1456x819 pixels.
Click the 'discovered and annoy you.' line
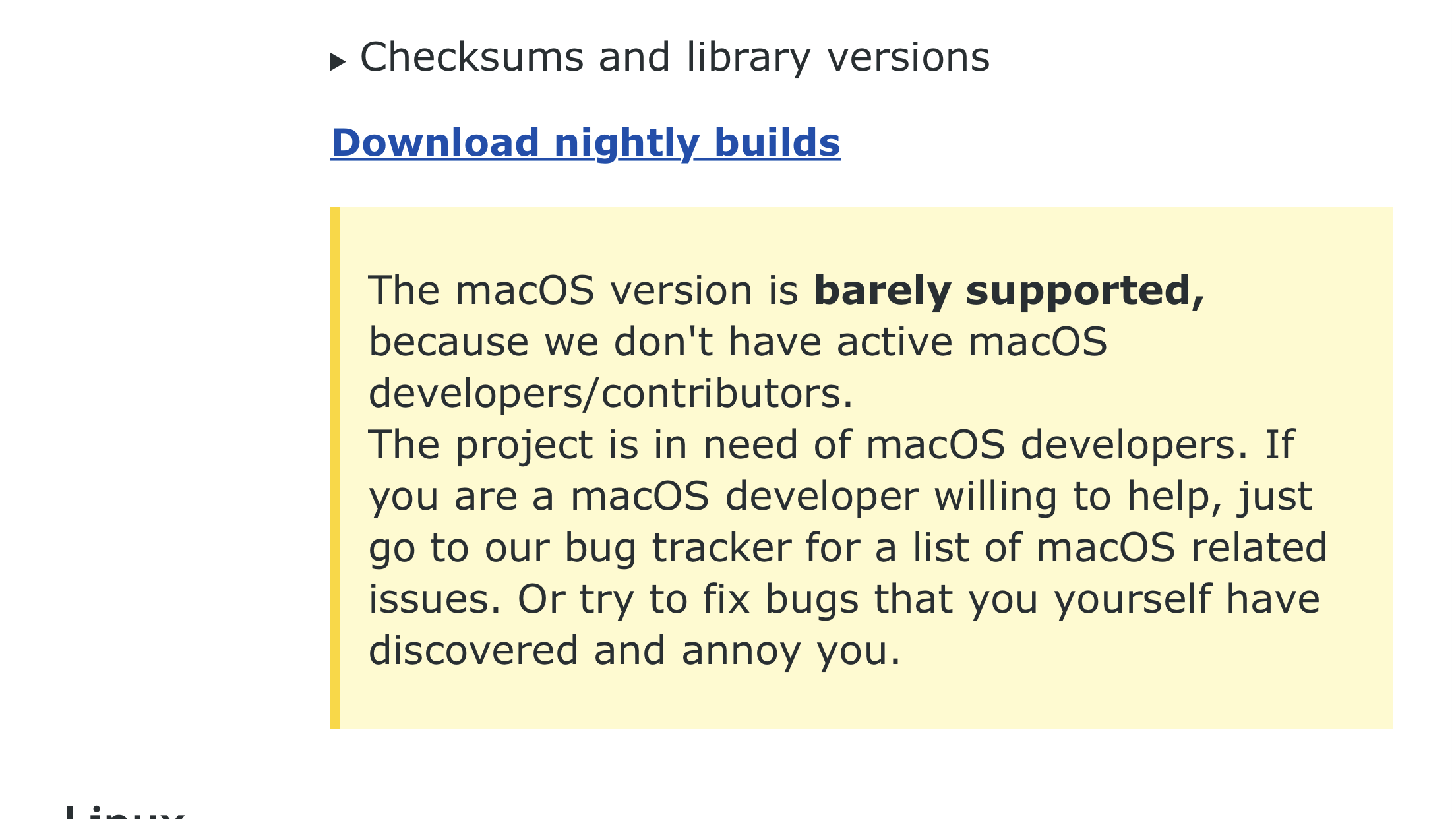click(x=634, y=651)
